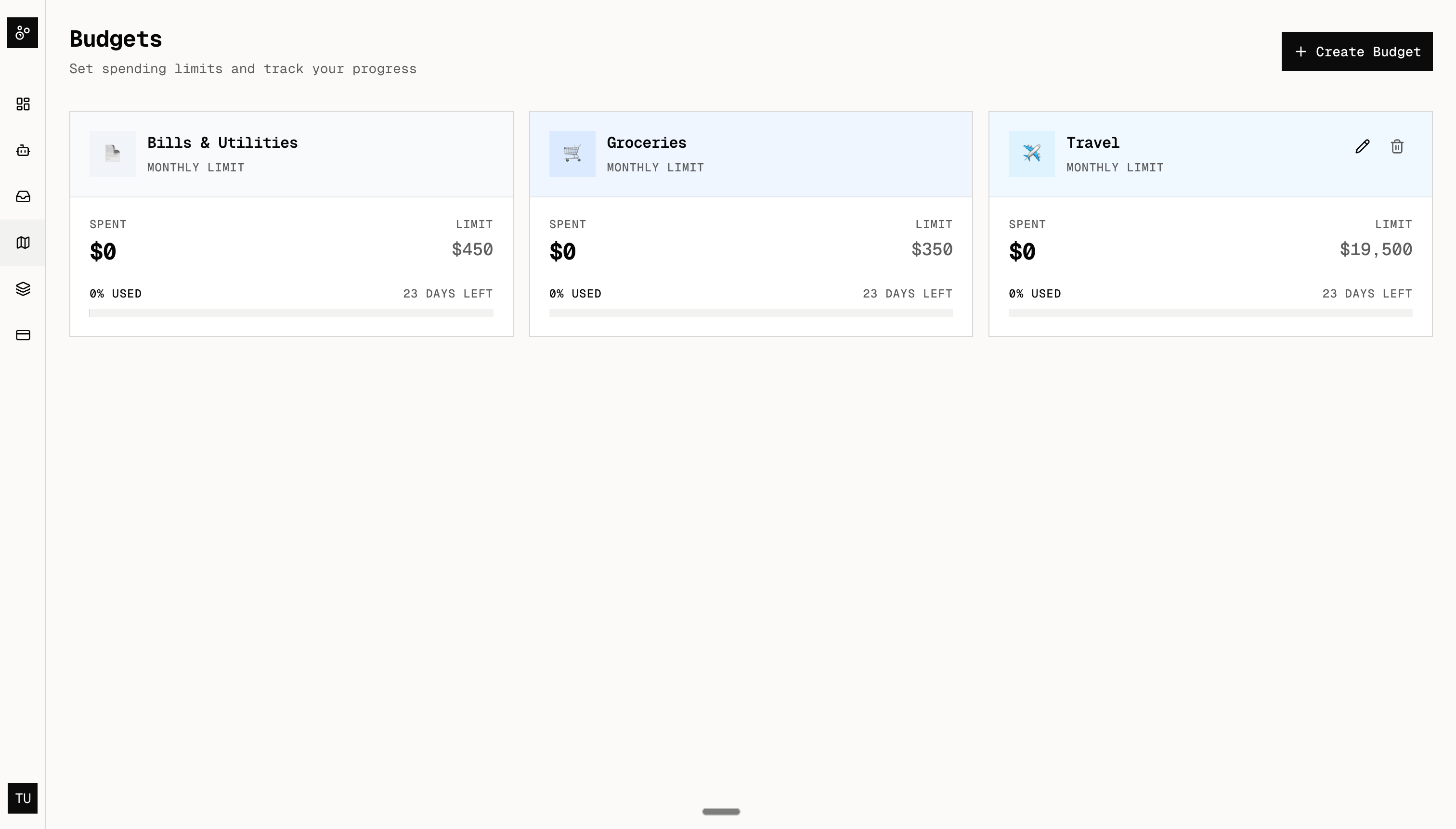The height and width of the screenshot is (829, 1456).
Task: Open the layers icon in the sidebar
Action: tap(23, 289)
